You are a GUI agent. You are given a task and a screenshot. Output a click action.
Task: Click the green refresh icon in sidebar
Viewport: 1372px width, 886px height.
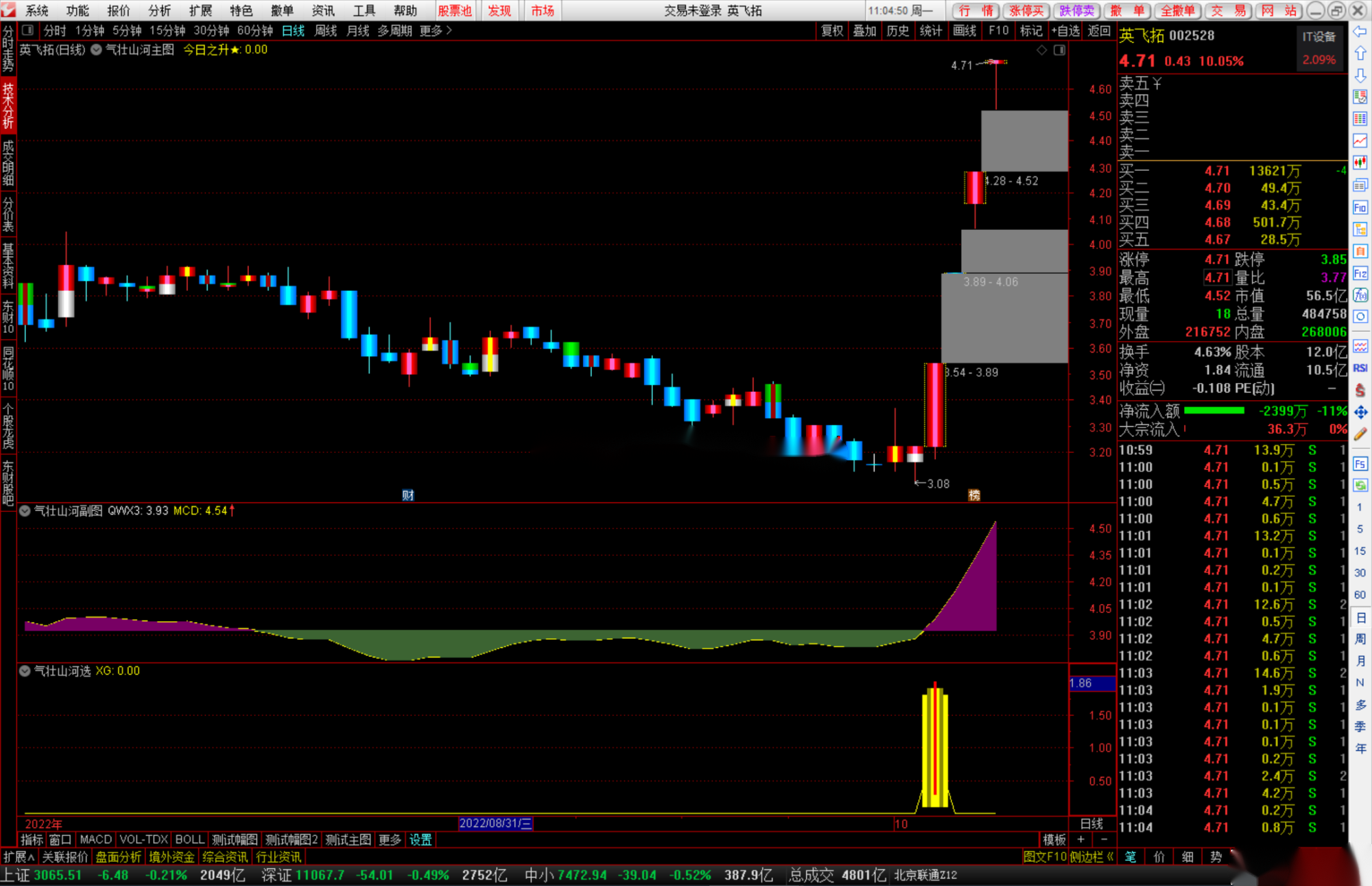1360,485
